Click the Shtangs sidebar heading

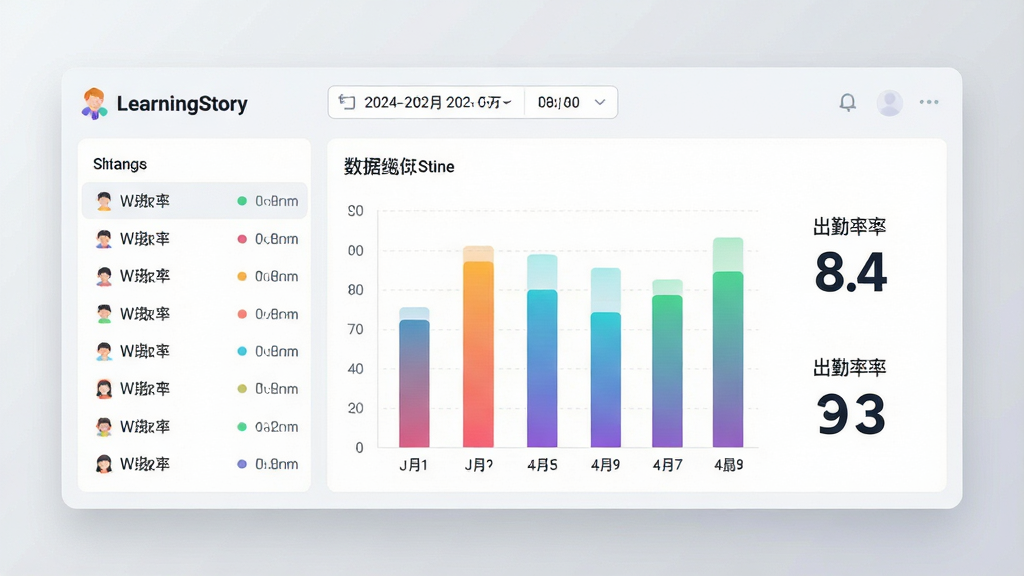pos(120,164)
